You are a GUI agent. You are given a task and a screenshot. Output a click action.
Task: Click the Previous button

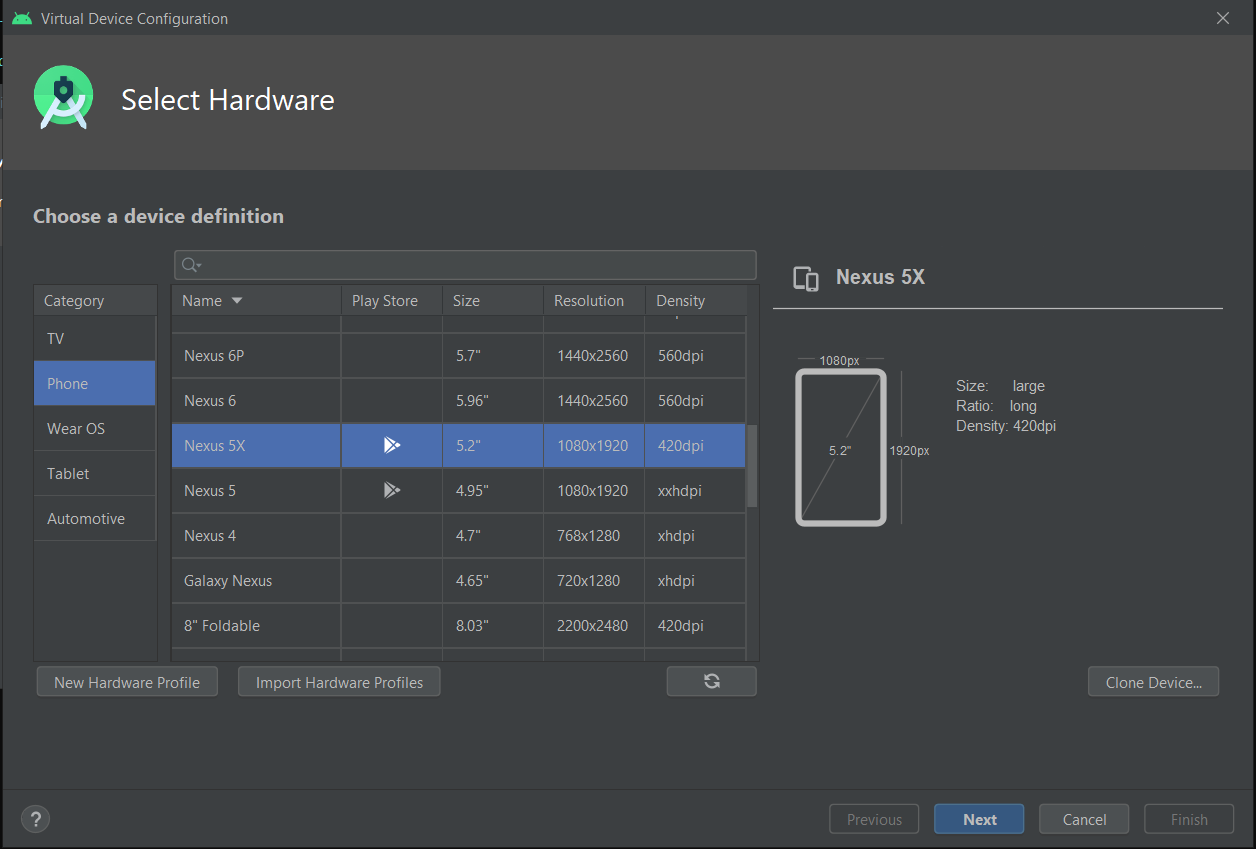click(874, 819)
